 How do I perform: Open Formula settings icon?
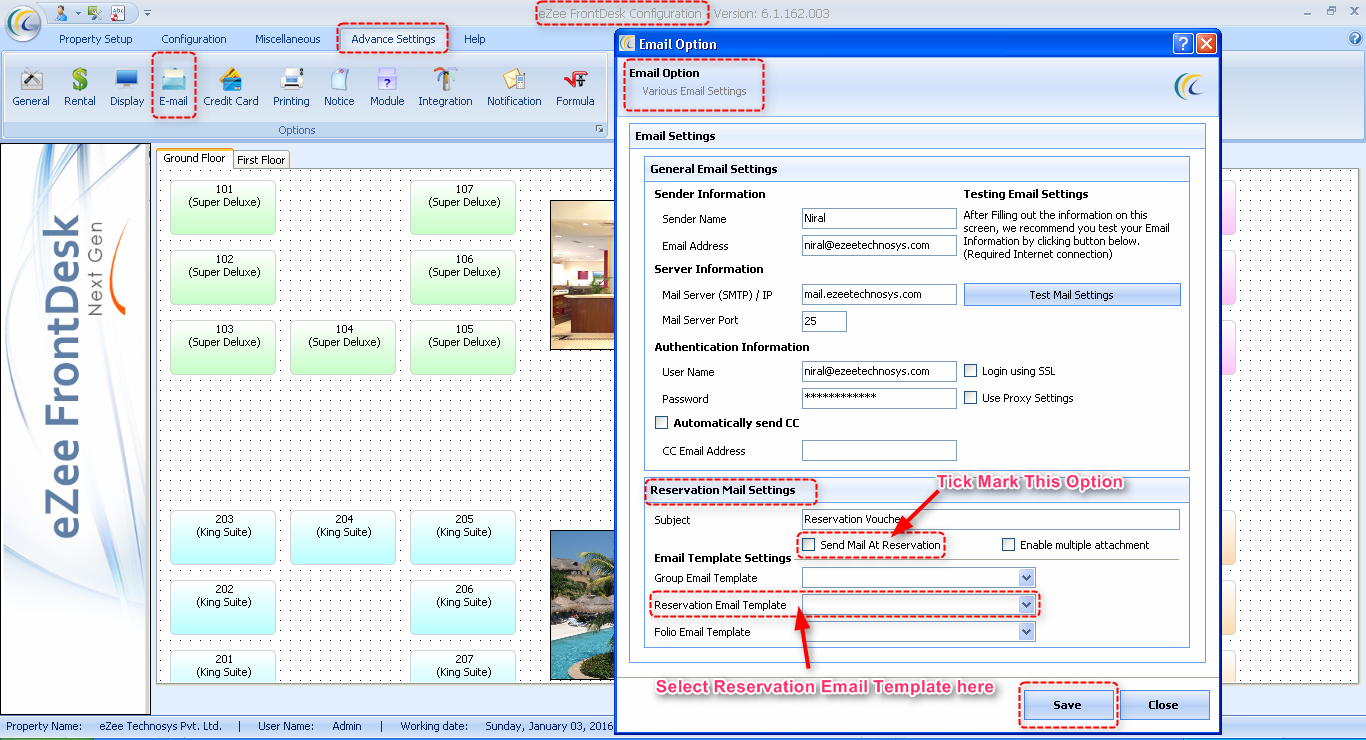pos(575,87)
